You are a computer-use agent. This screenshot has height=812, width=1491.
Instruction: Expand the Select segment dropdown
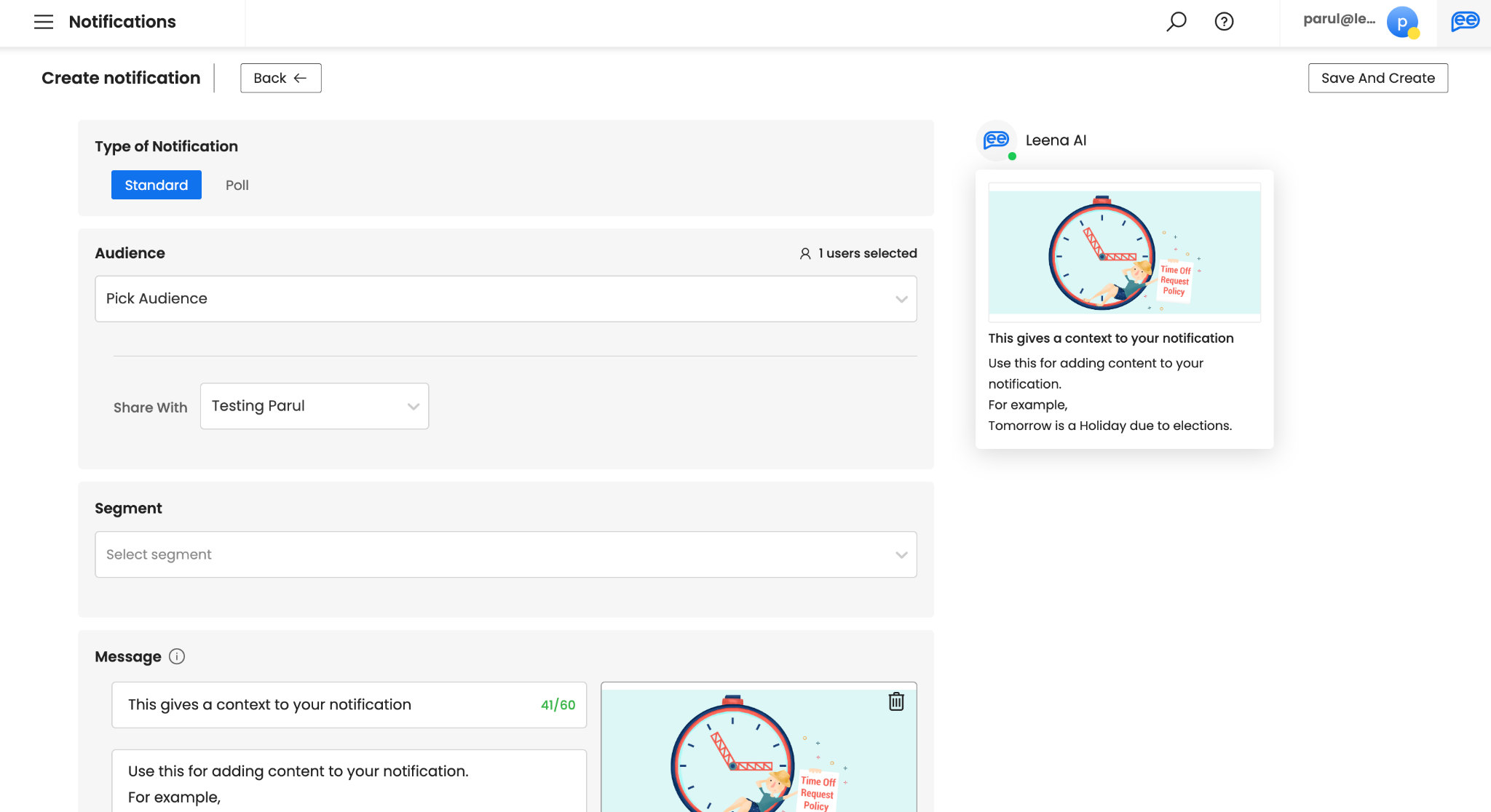pos(505,554)
